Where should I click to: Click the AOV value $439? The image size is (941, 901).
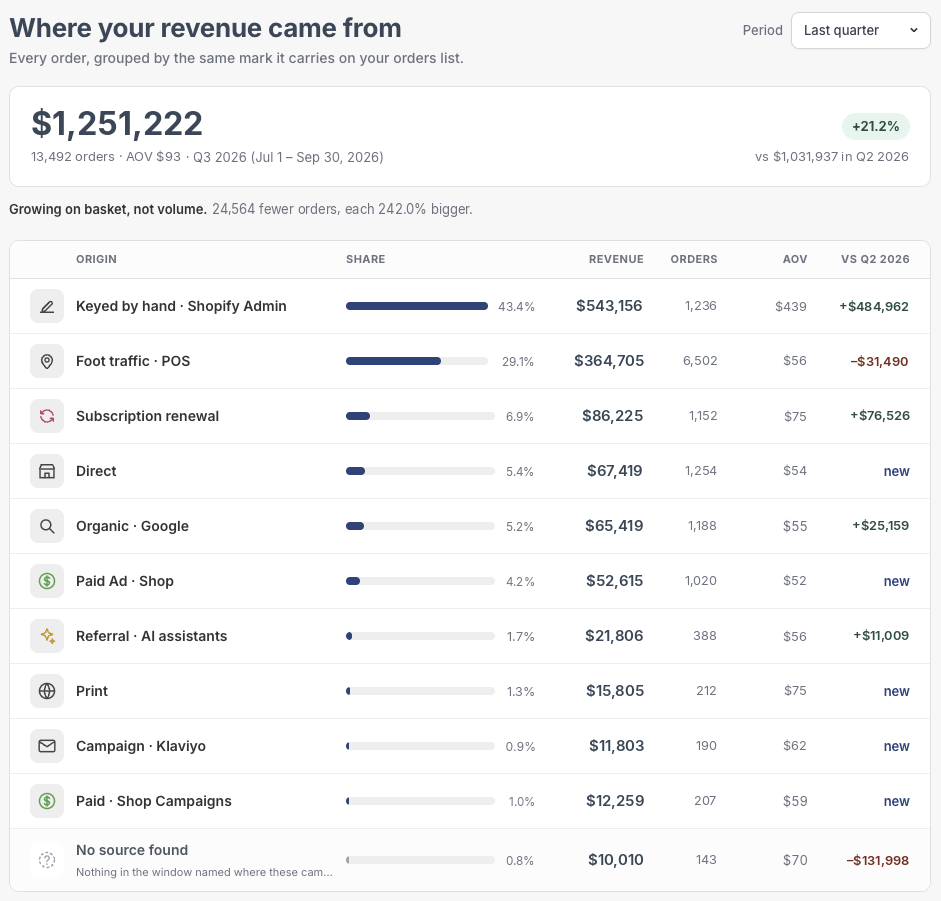pos(790,307)
